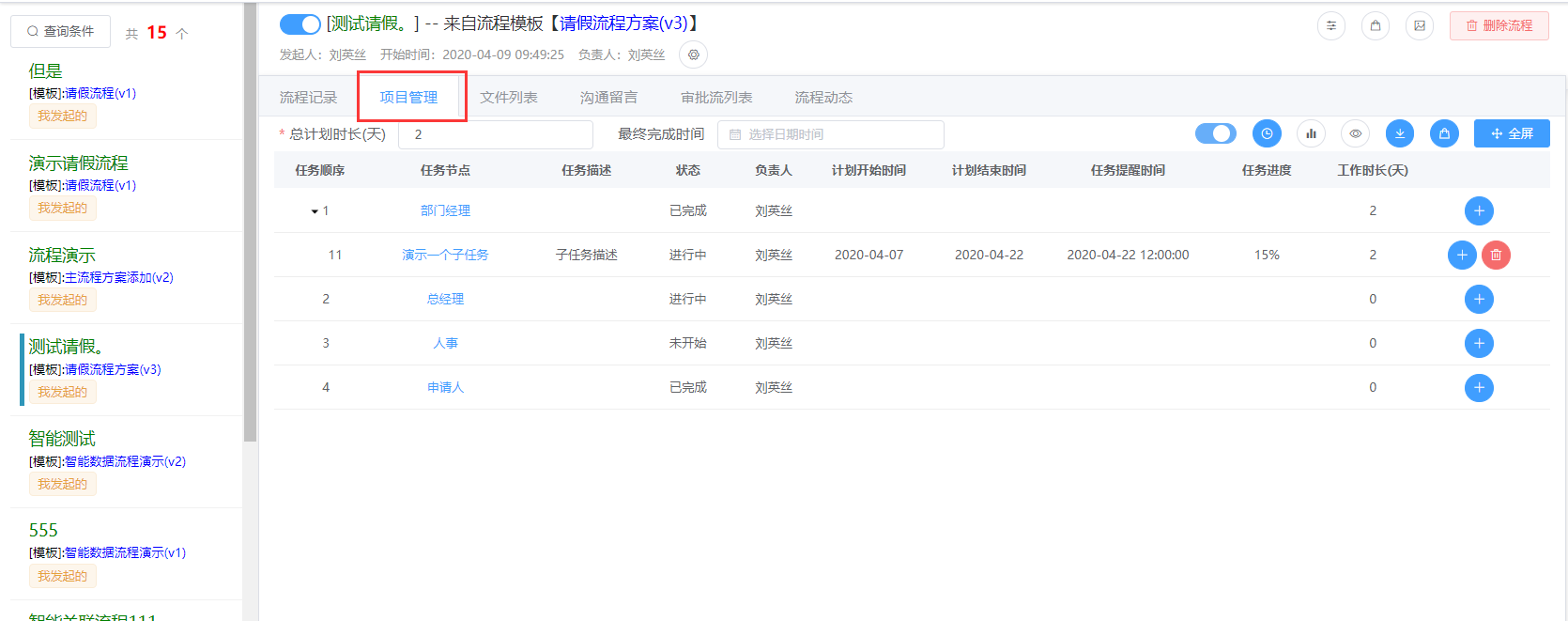Select the 演示请假流程 process in the sidebar

tap(78, 163)
